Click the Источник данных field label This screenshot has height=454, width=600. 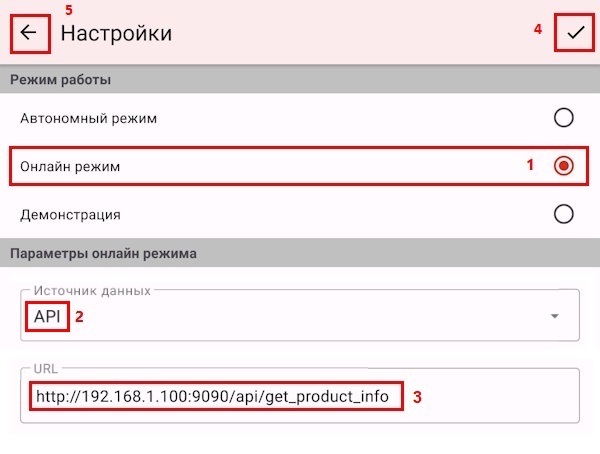(x=92, y=291)
